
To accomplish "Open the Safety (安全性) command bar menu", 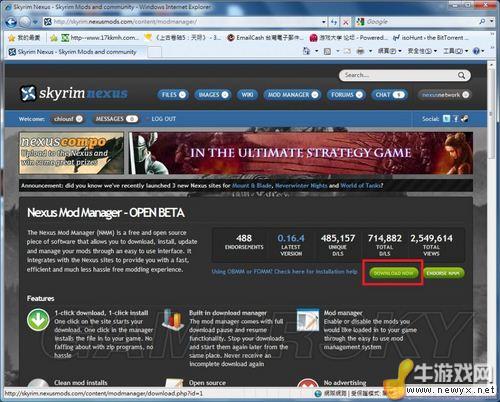I will point(422,51).
